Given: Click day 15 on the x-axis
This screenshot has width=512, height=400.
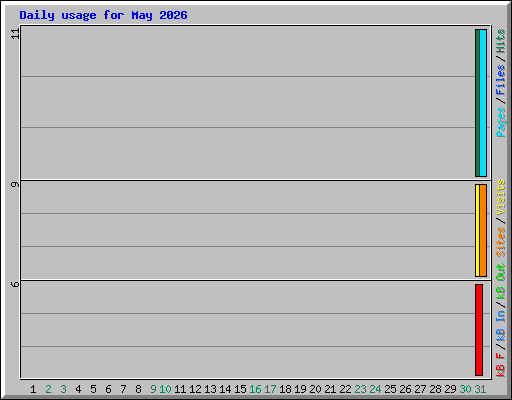Looking at the screenshot, I should 240,389.
